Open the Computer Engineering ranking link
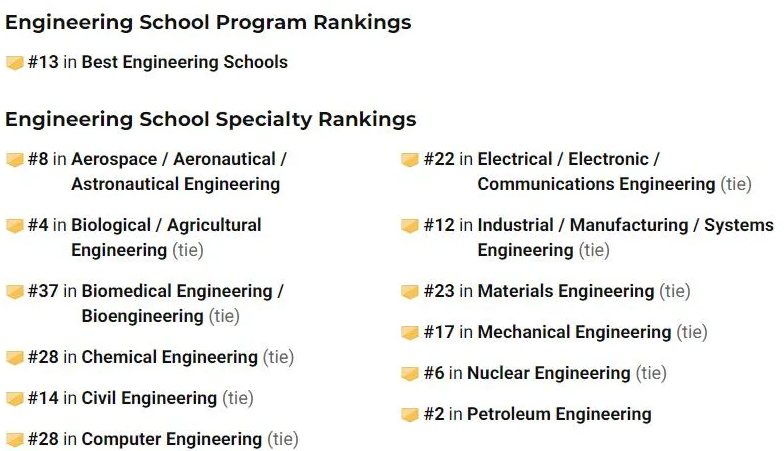Image resolution: width=784 pixels, height=451 pixels. 171,439
